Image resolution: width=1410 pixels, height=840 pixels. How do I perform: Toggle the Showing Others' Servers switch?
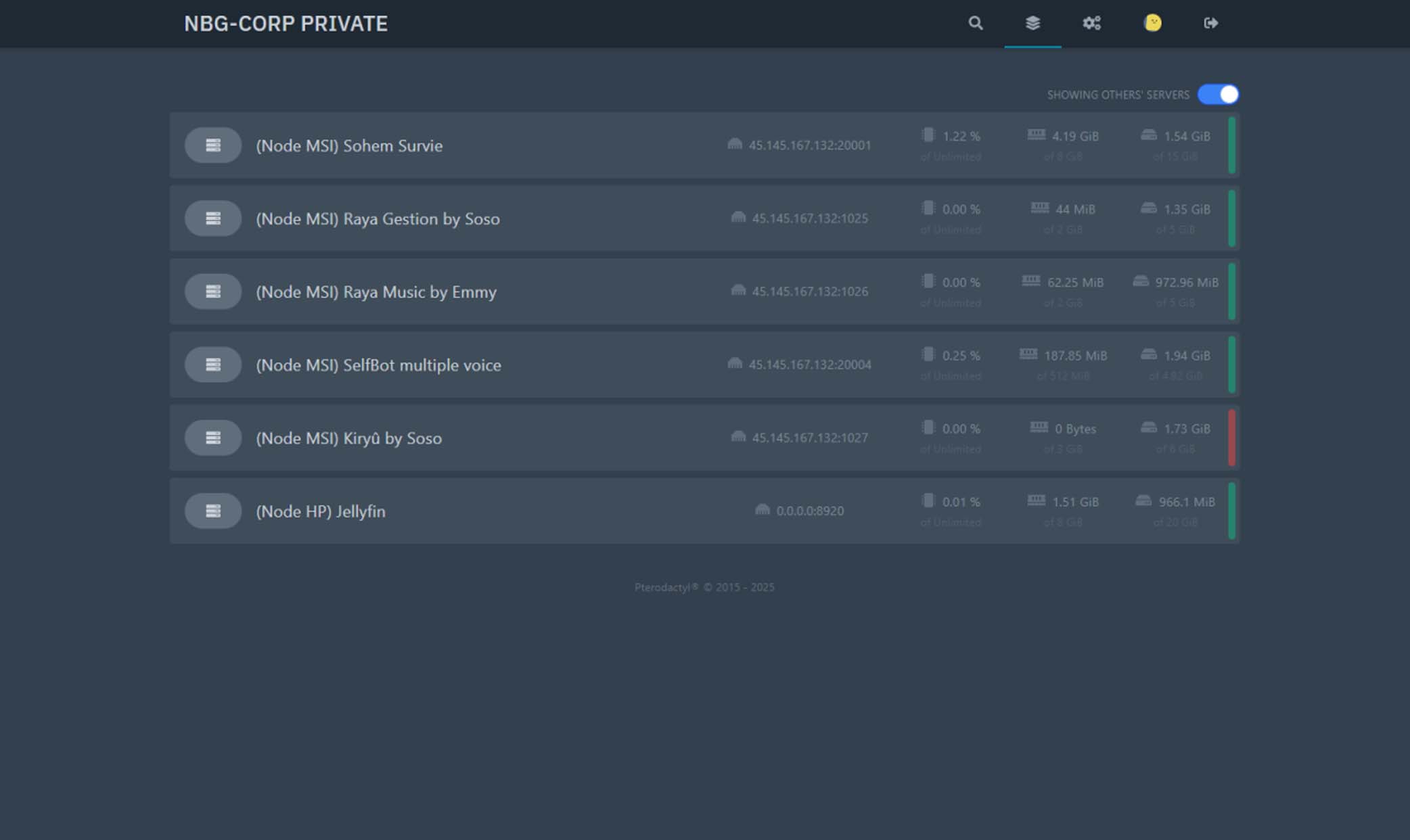pyautogui.click(x=1218, y=95)
